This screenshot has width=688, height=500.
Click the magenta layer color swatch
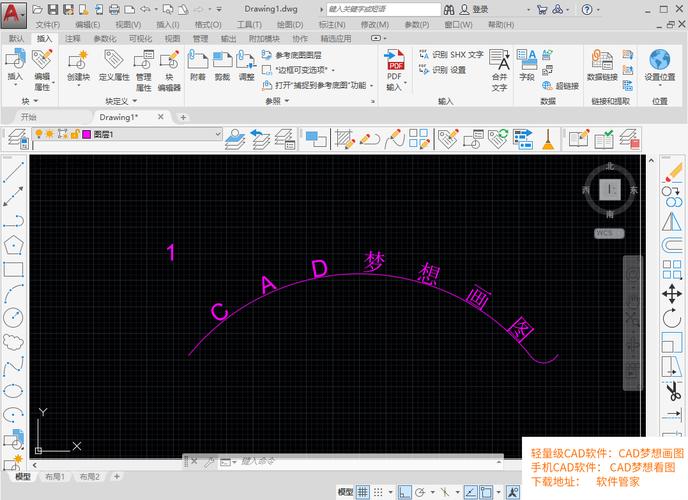tap(86, 133)
